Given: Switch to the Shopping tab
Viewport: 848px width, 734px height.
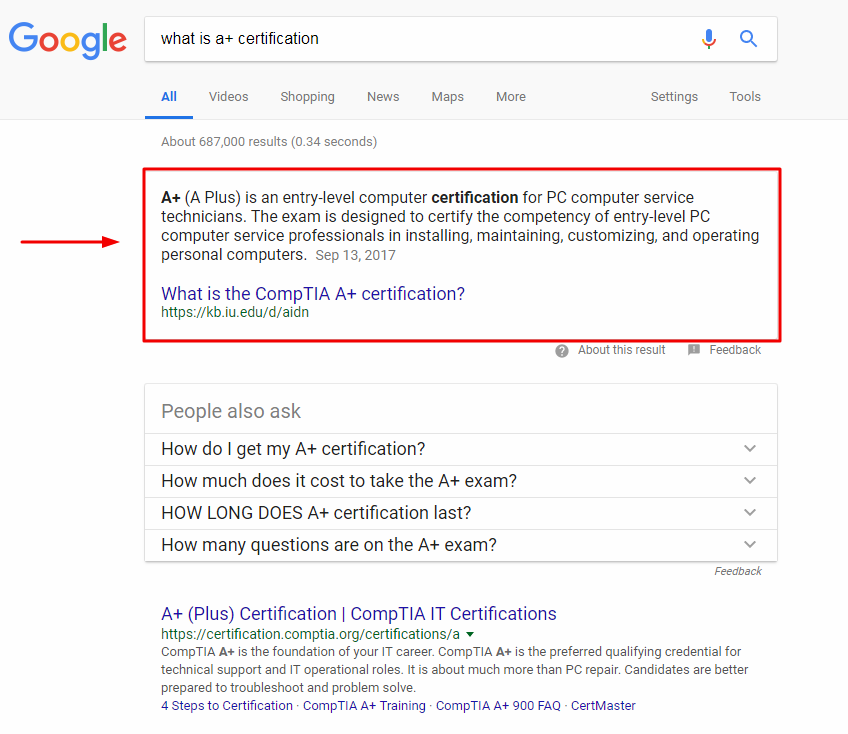Looking at the screenshot, I should [307, 97].
